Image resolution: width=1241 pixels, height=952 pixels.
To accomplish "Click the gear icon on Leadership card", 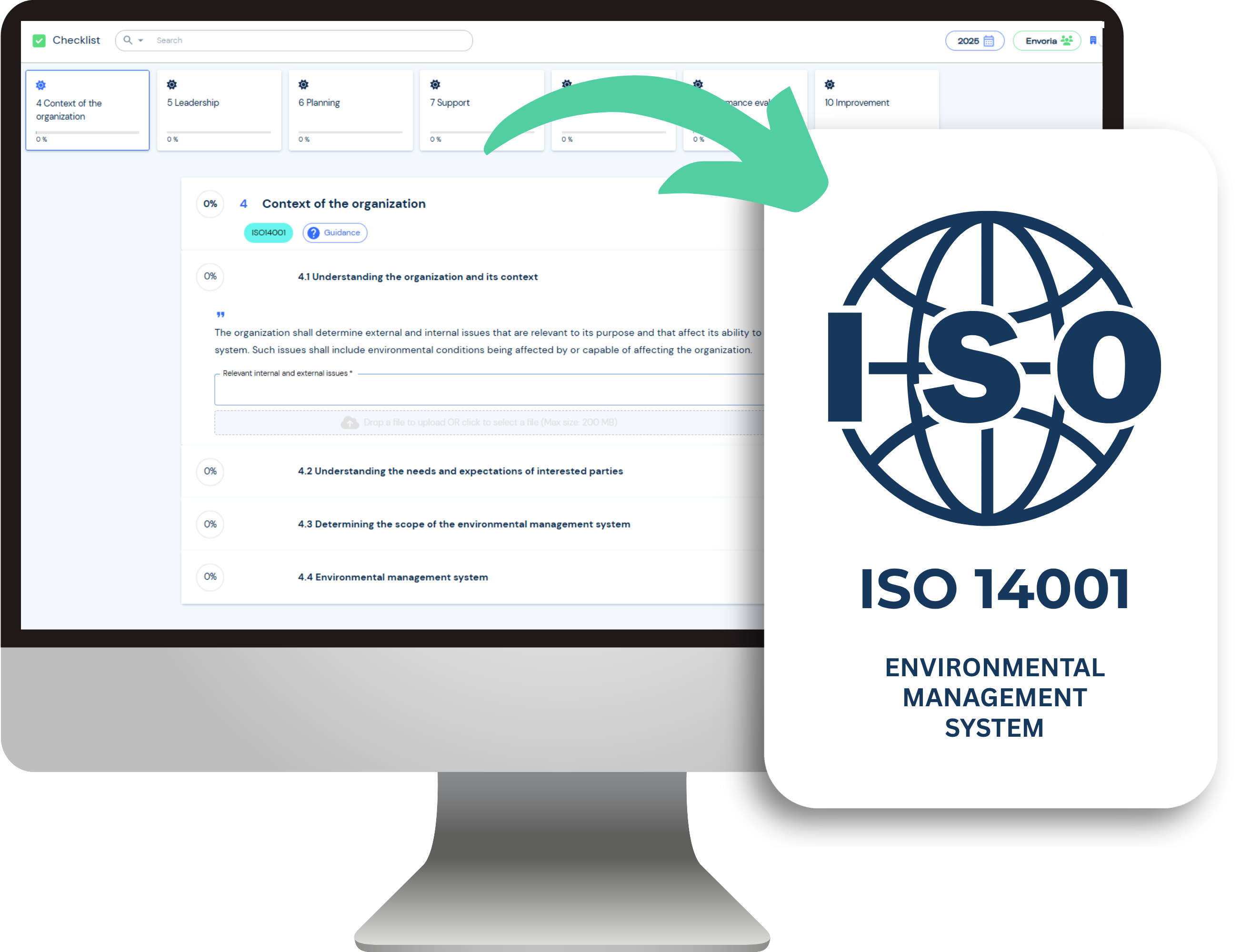I will pyautogui.click(x=172, y=84).
